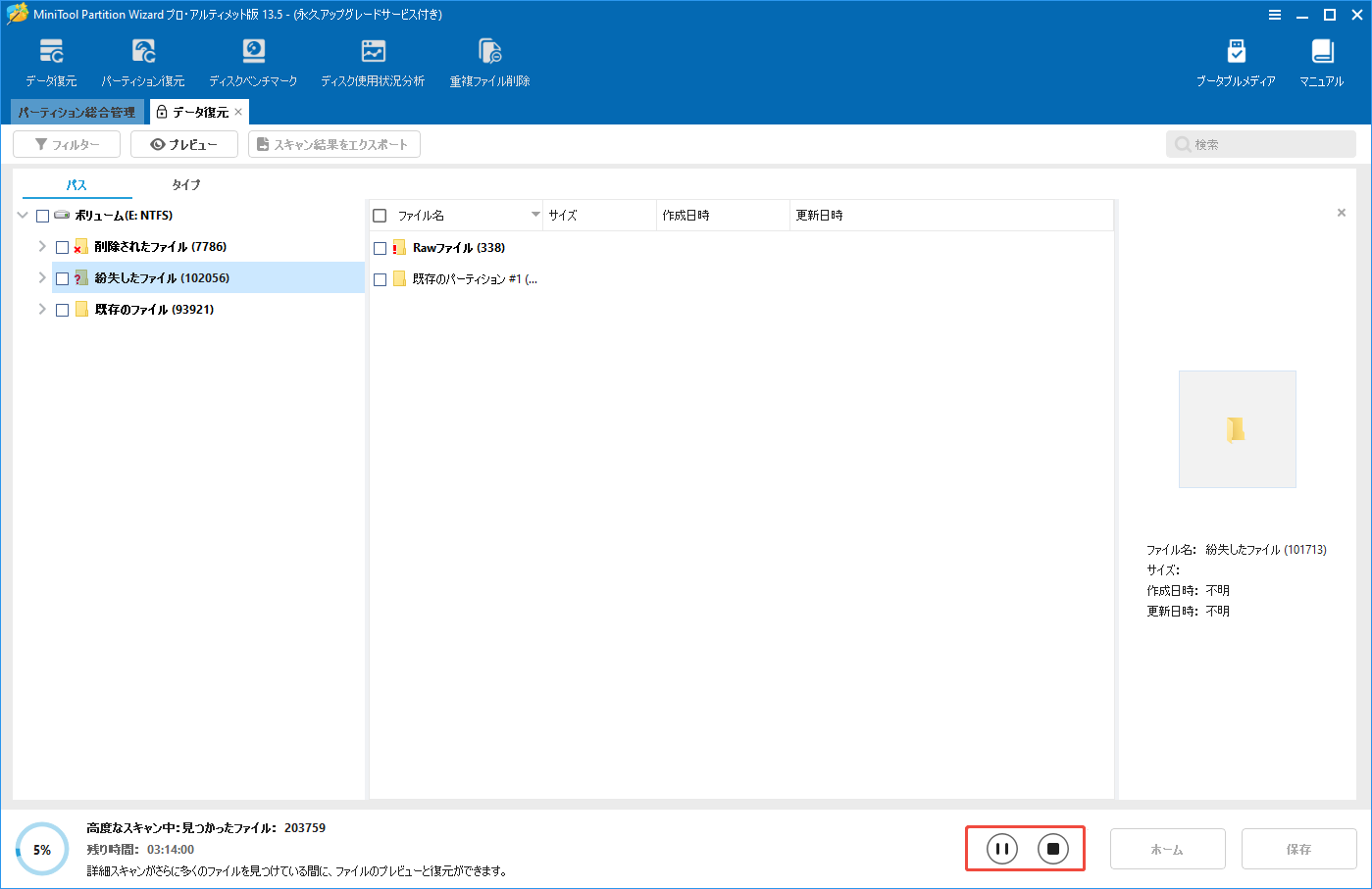Viewport: 1372px width, 889px height.
Task: Open the hamburger menu in title bar
Action: pyautogui.click(x=1275, y=15)
